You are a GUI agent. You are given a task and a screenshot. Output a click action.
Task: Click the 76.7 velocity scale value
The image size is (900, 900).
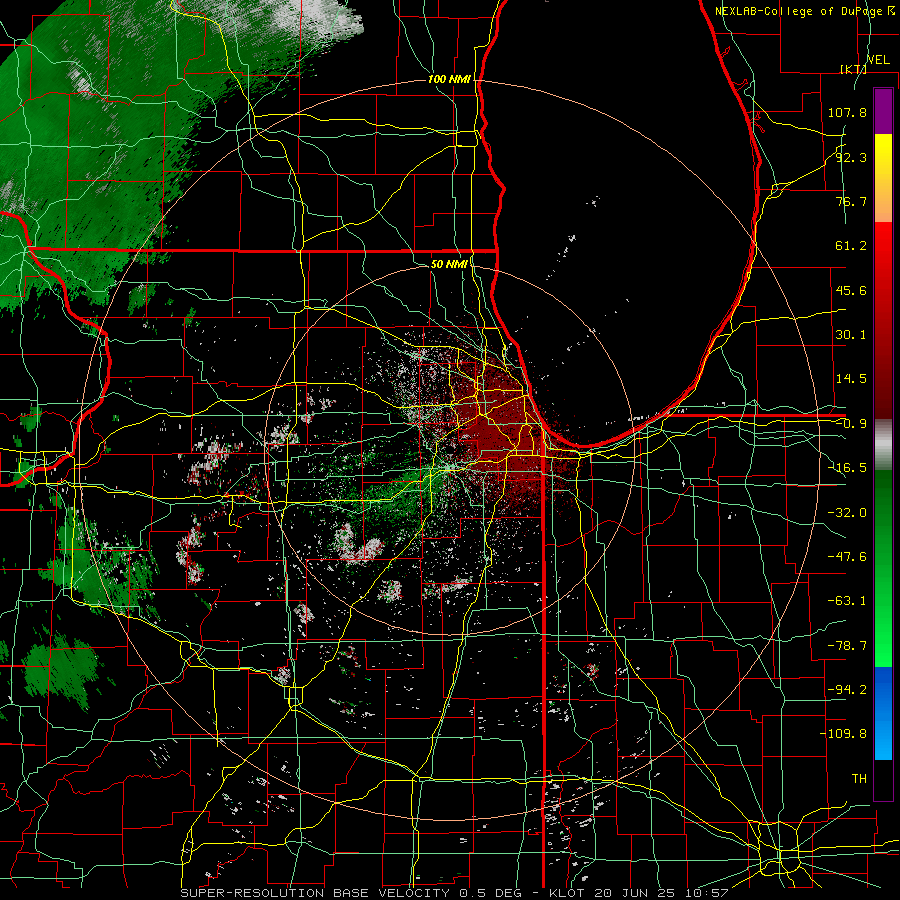click(x=851, y=201)
